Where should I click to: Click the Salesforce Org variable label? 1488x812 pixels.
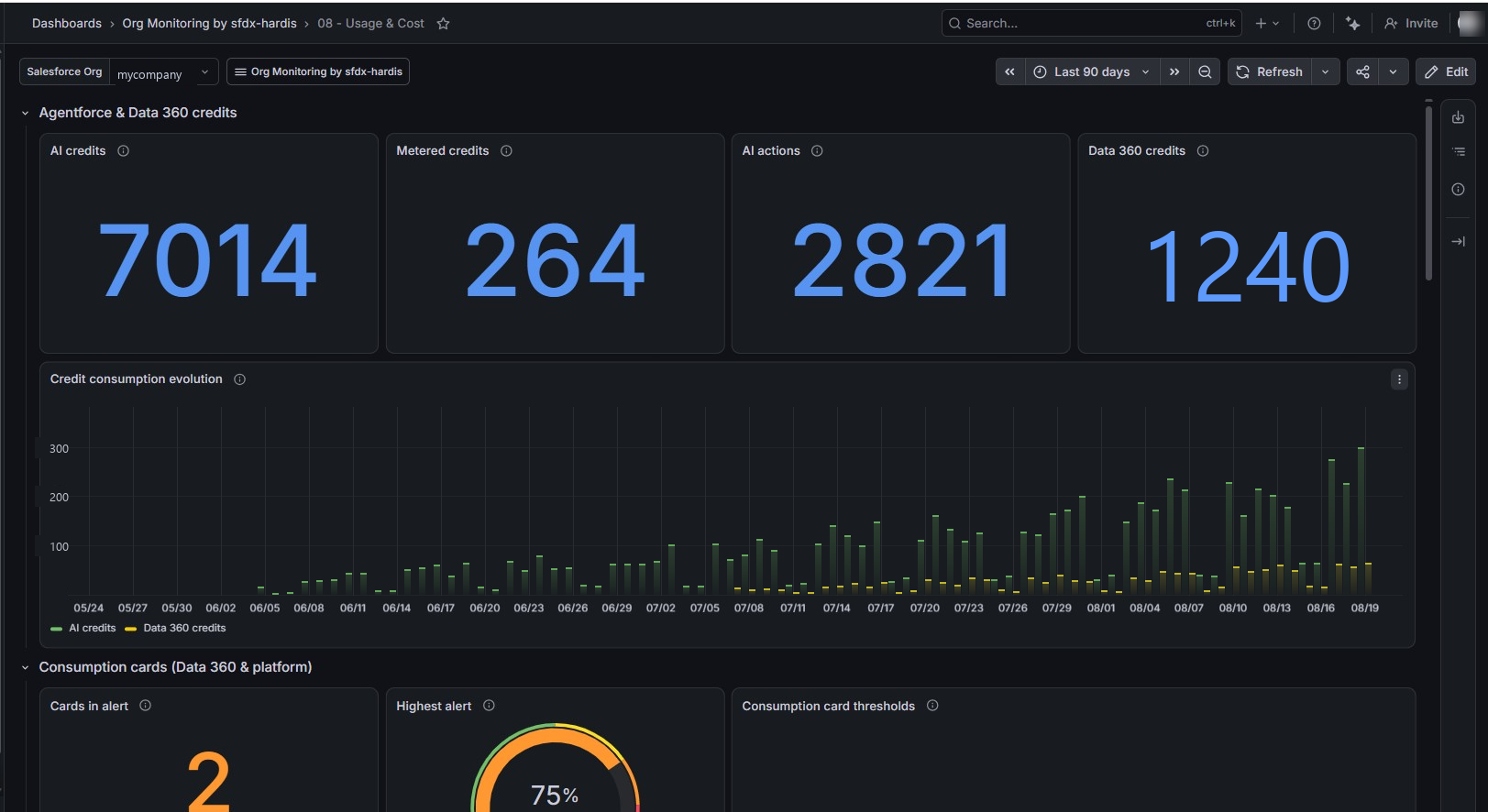click(x=64, y=71)
